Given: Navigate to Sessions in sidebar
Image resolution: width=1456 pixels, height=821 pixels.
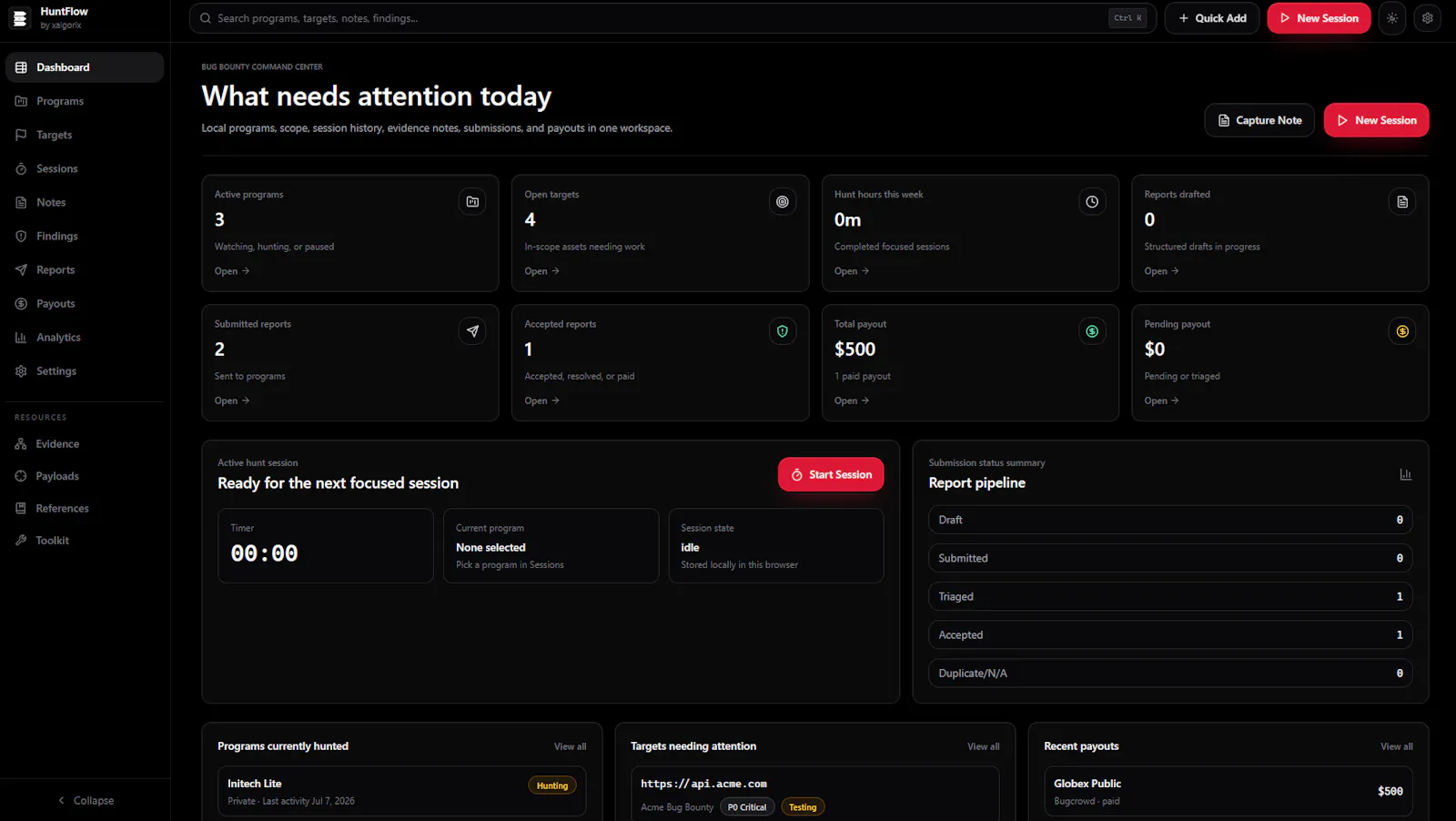Looking at the screenshot, I should click(85, 168).
